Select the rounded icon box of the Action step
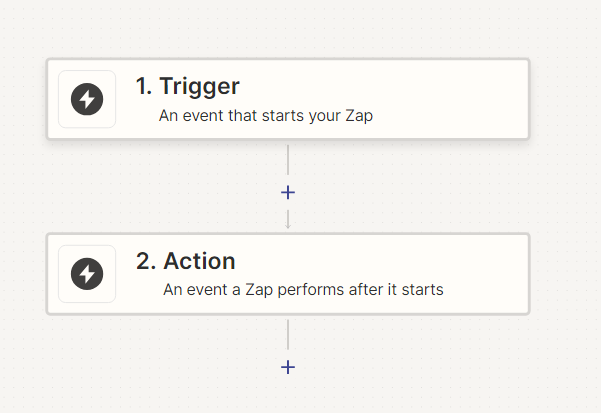601x413 pixels. click(x=87, y=274)
